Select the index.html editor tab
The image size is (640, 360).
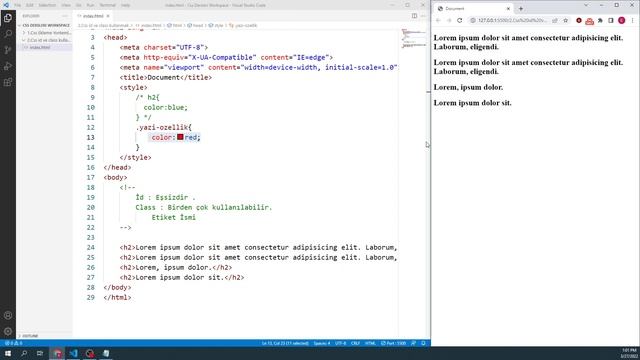click(x=93, y=16)
